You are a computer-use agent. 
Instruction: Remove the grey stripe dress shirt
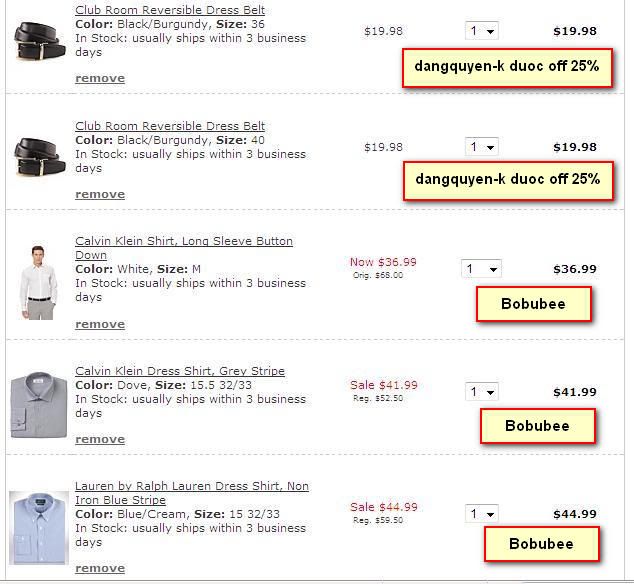tap(100, 439)
